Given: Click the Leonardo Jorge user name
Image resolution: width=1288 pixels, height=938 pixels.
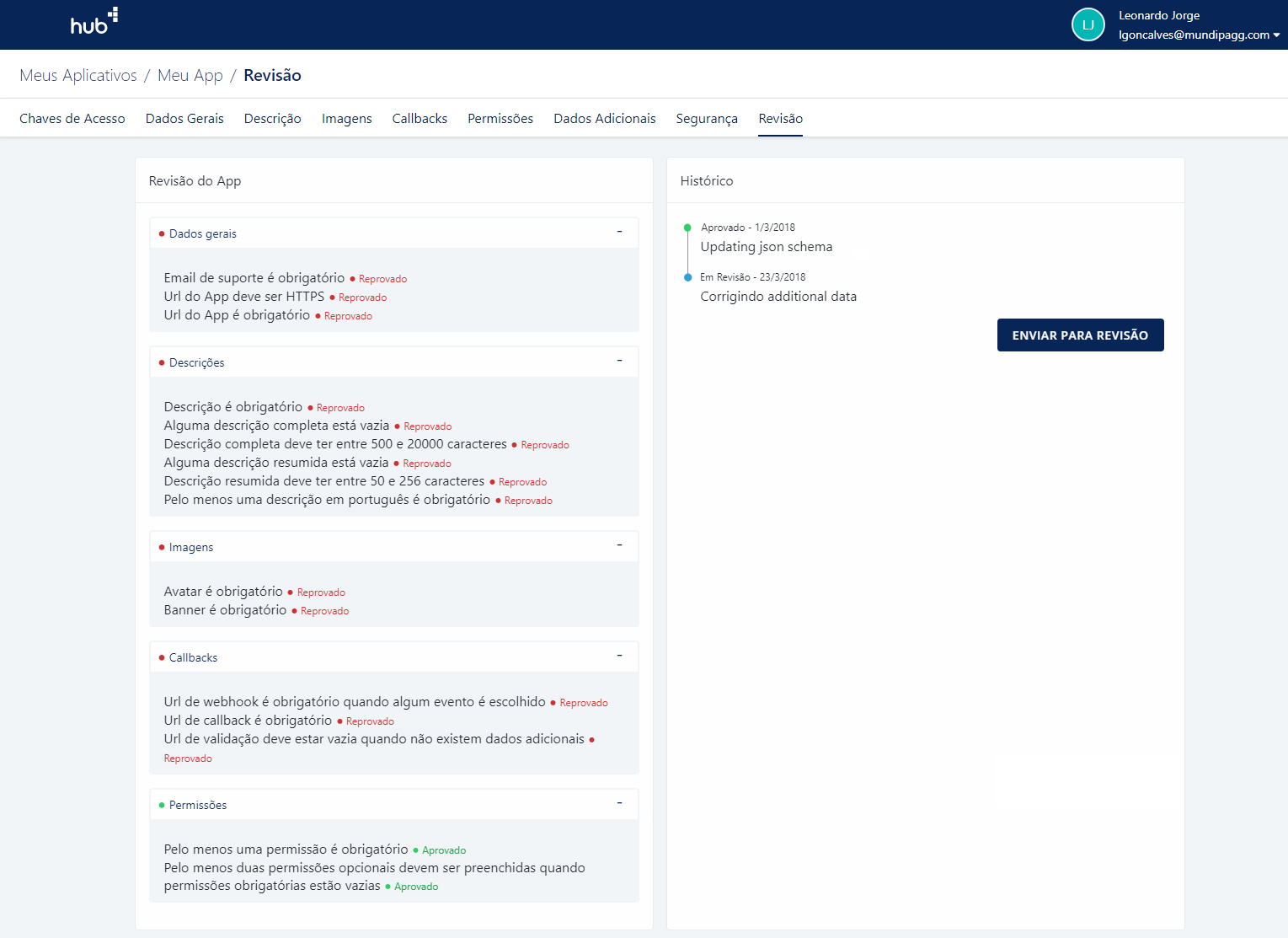Looking at the screenshot, I should tap(1159, 15).
